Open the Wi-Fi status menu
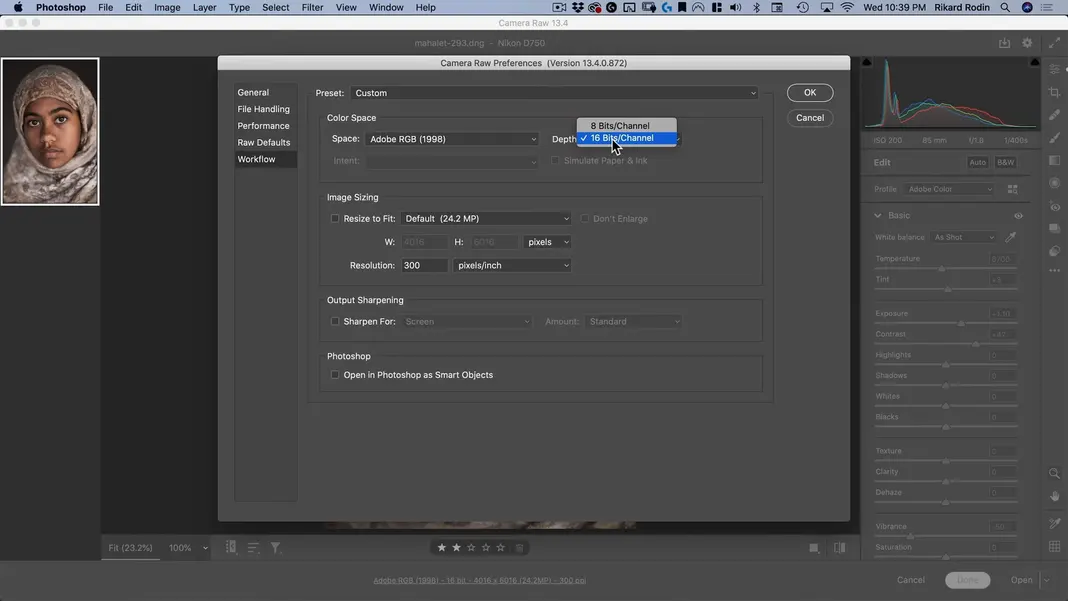This screenshot has width=1068, height=601. pos(847,7)
